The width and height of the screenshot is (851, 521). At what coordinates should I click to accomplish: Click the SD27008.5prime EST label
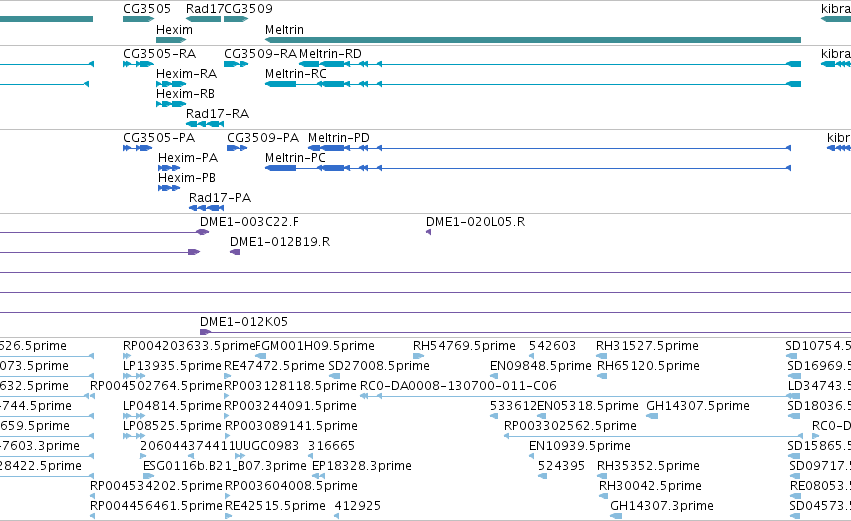tap(379, 366)
